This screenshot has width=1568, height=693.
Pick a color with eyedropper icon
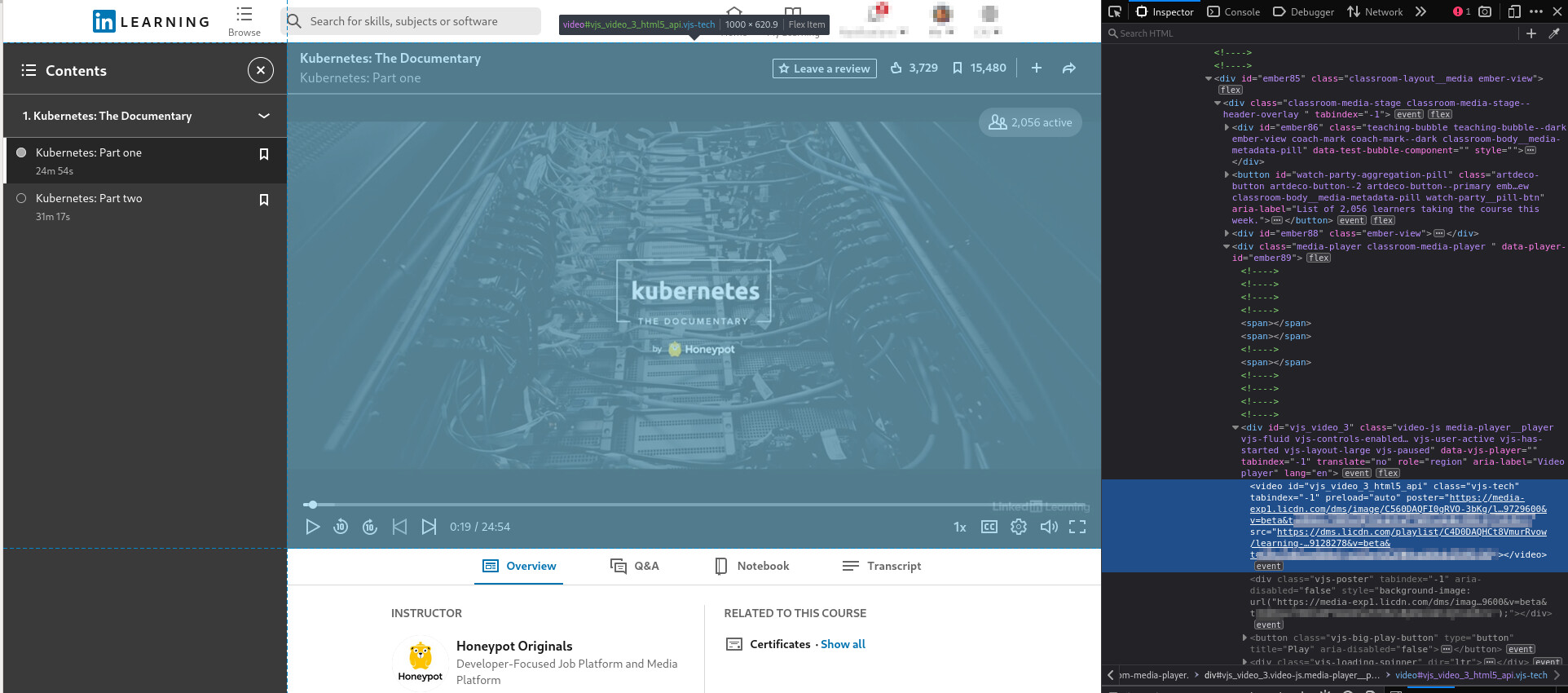click(1554, 33)
